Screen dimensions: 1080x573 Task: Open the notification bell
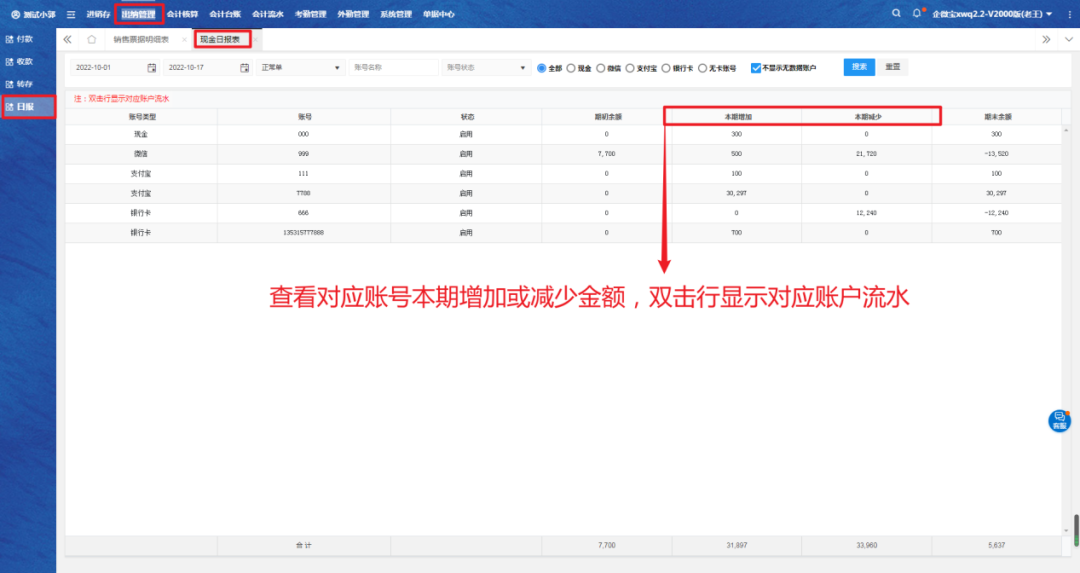917,14
